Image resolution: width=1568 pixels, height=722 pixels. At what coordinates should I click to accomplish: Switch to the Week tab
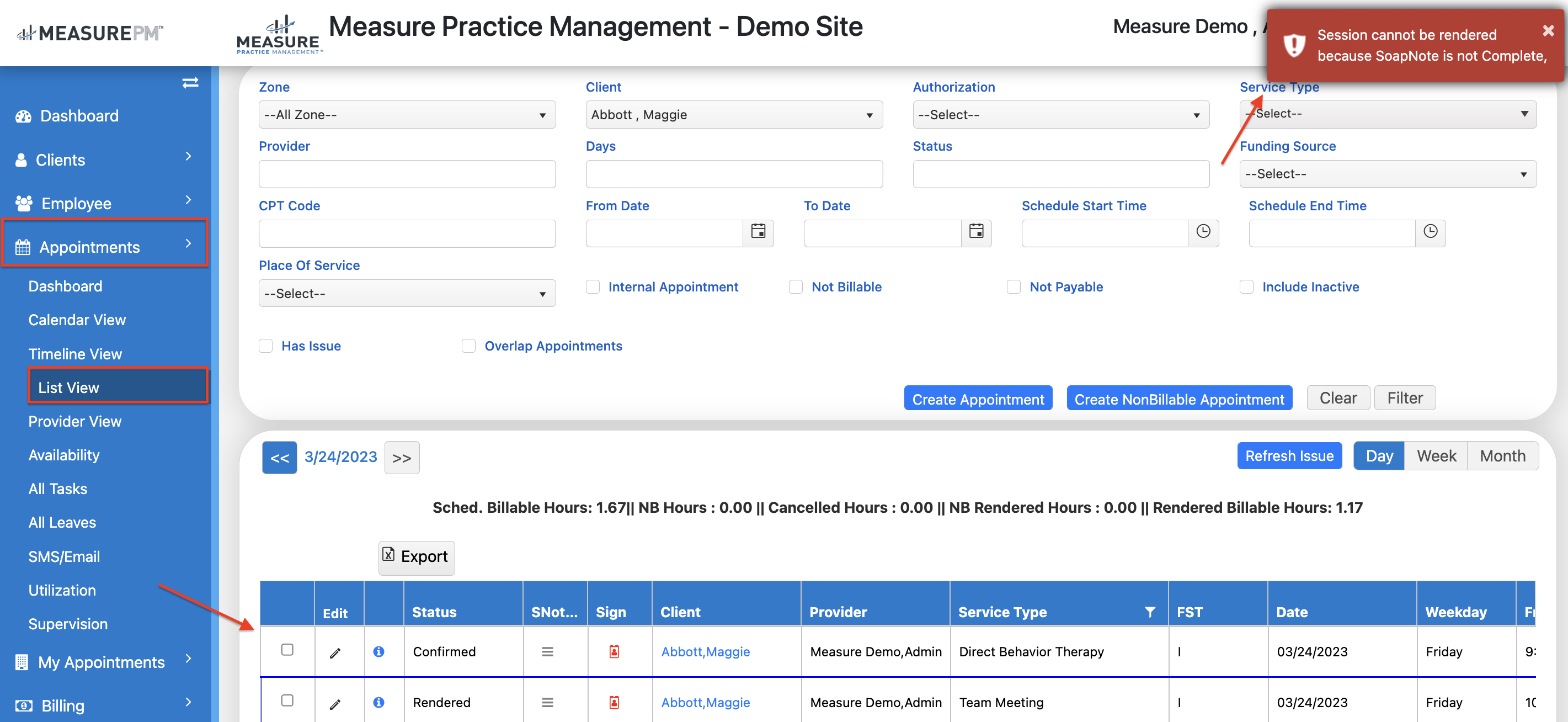click(x=1436, y=456)
